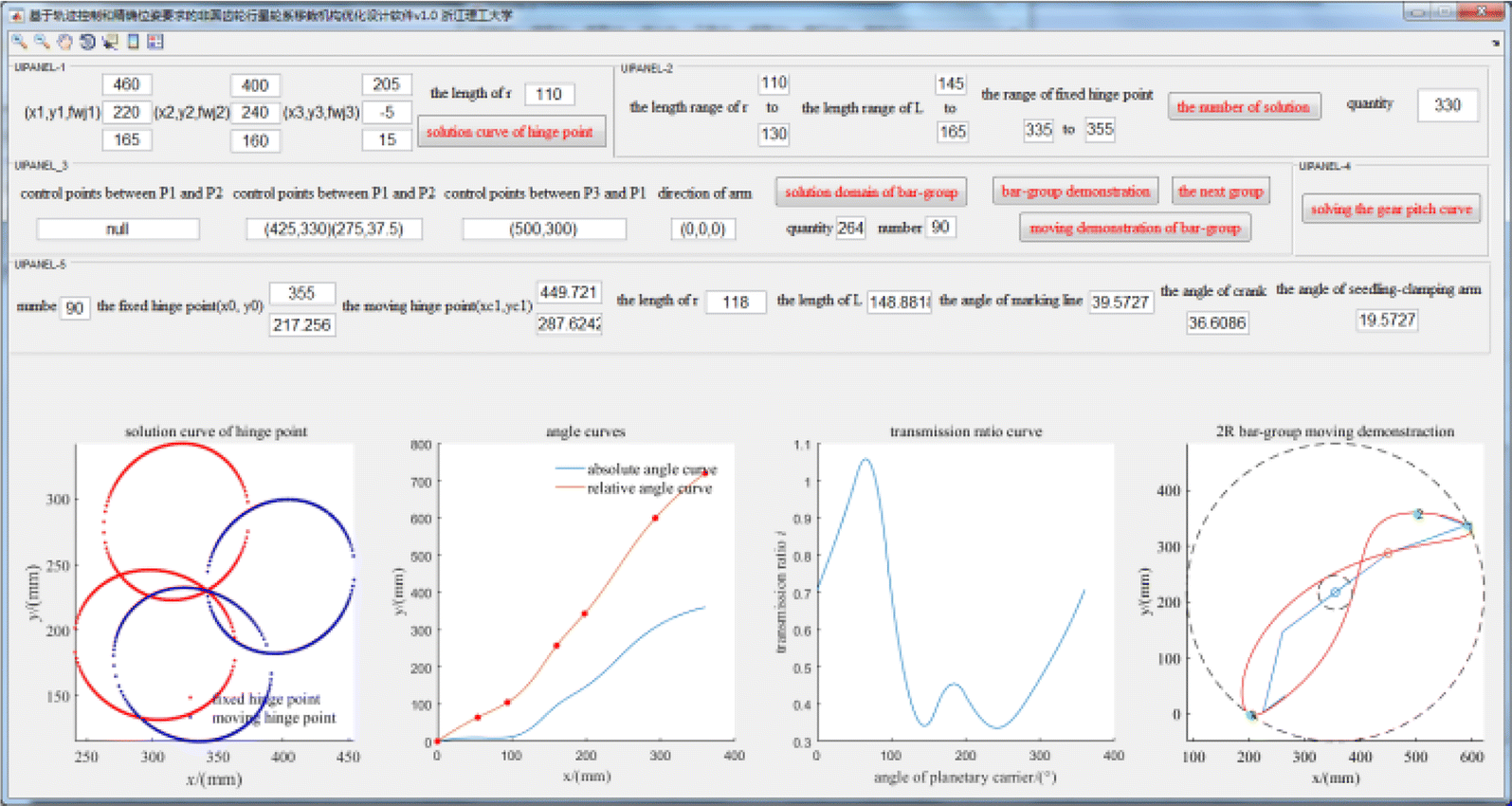Select the fixed hinge y0 field 217.256
1512x806 pixels.
tap(301, 324)
